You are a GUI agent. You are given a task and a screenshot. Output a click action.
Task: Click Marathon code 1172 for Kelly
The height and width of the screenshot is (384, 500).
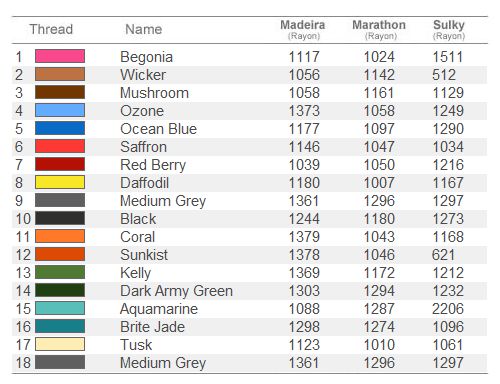coord(379,273)
